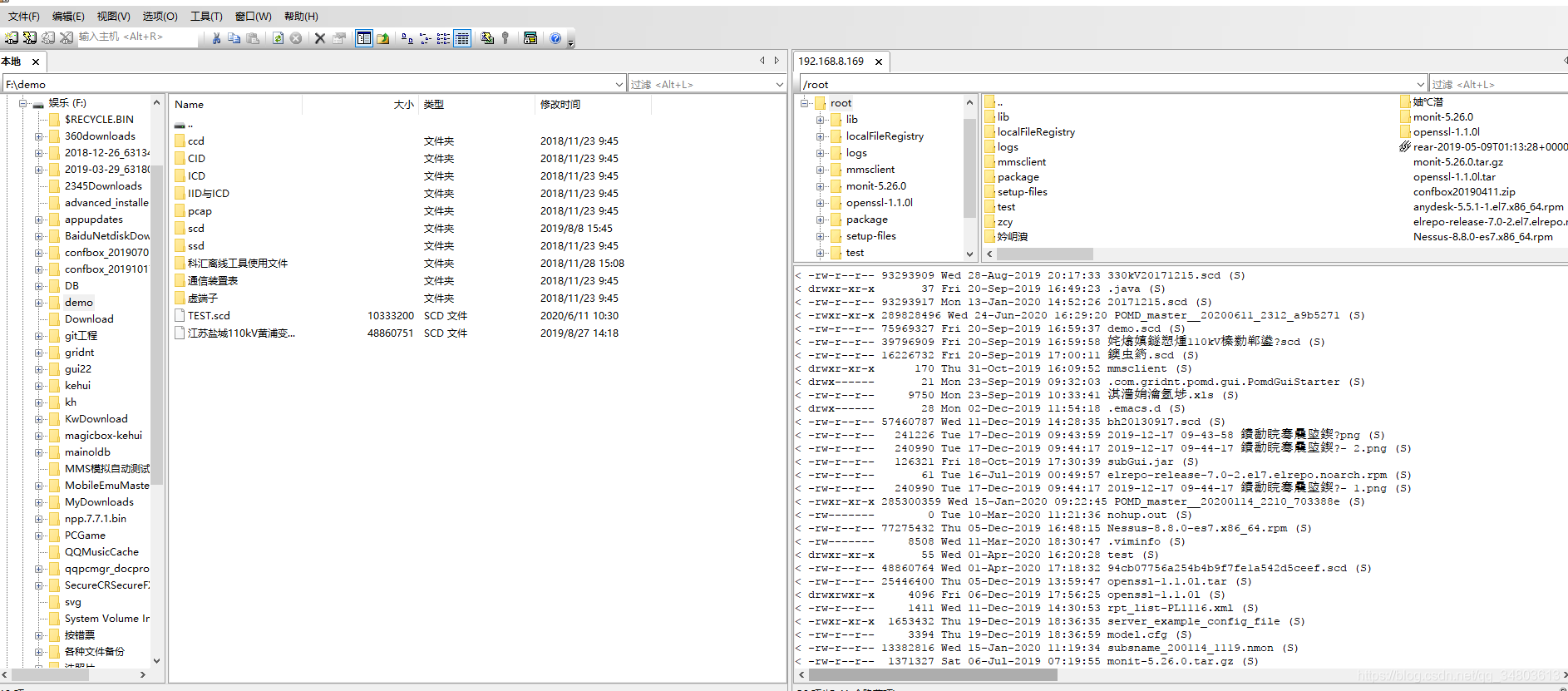
Task: Open the F:\demo path dropdown
Action: point(619,84)
